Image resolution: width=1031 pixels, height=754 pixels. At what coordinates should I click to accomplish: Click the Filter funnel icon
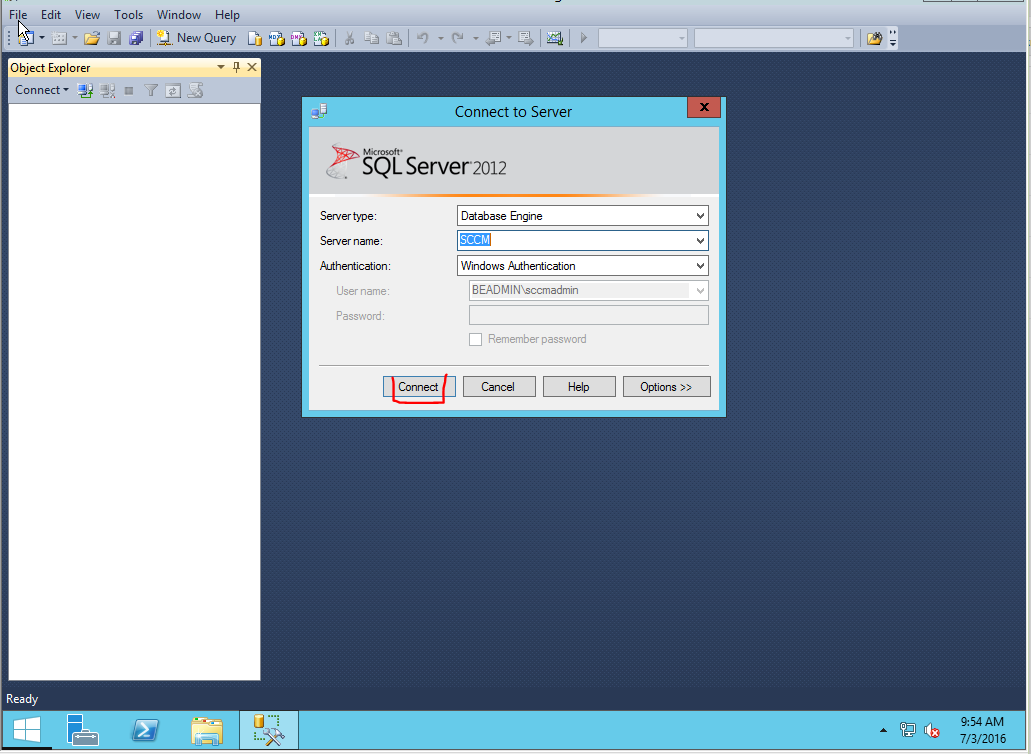[151, 91]
